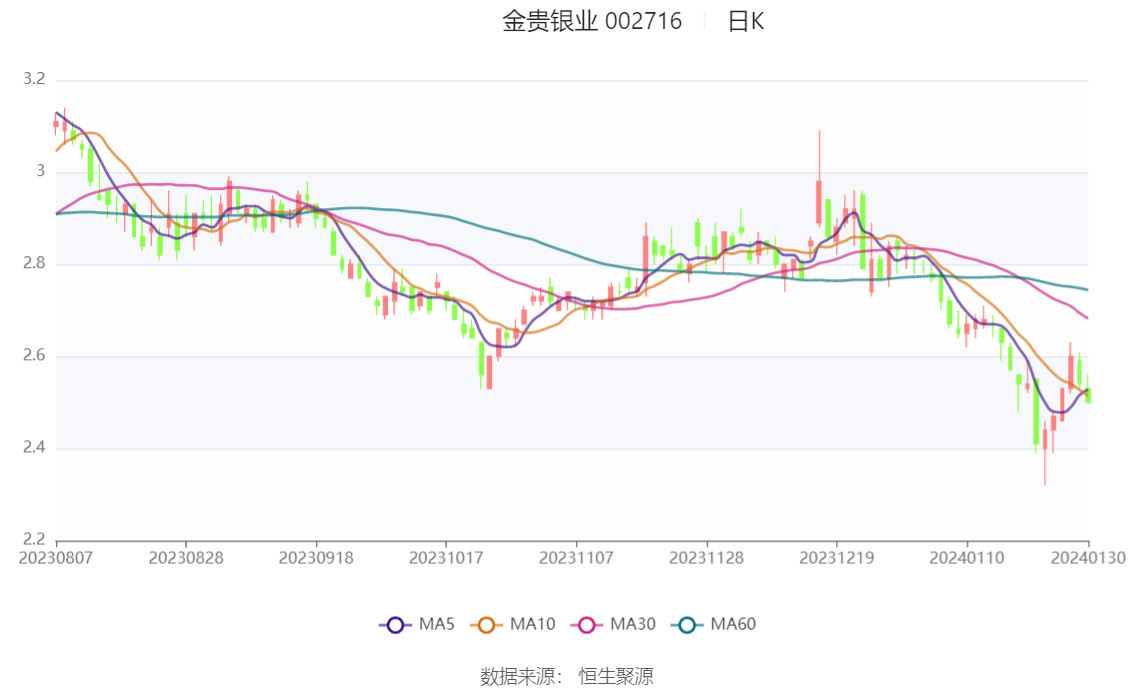This screenshot has width=1134, height=689.
Task: Click the pink MA30 legend circle
Action: coord(587,625)
